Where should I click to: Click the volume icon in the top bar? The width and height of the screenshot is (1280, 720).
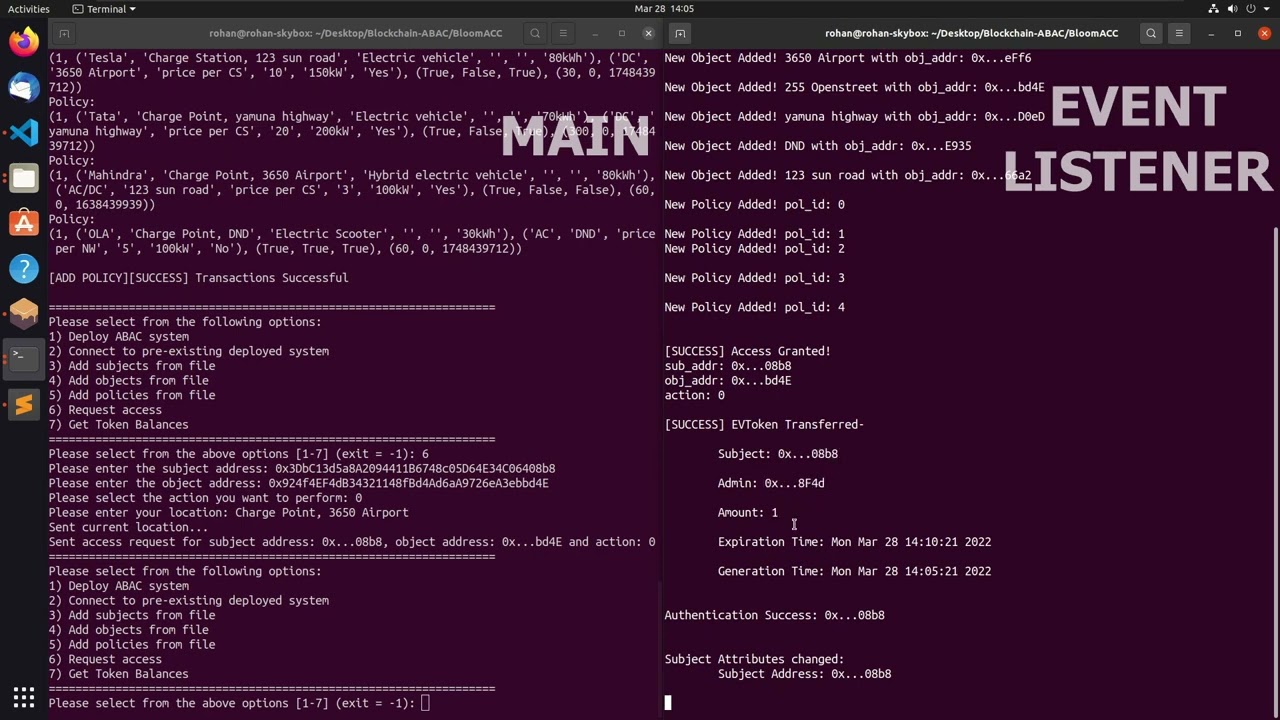click(1234, 9)
